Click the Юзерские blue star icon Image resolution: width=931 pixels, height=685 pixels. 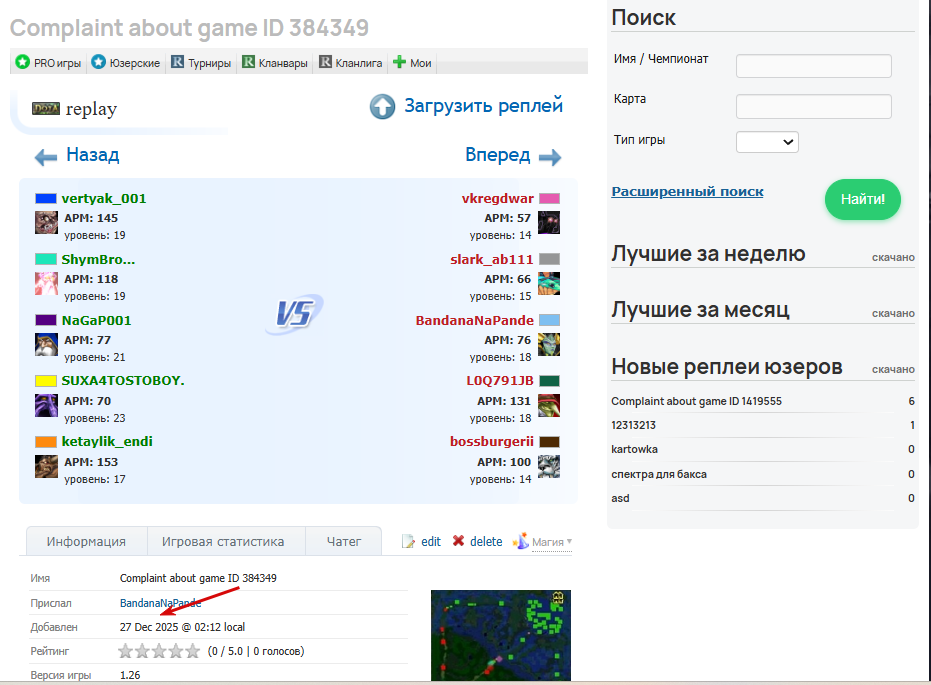pyautogui.click(x=99, y=62)
